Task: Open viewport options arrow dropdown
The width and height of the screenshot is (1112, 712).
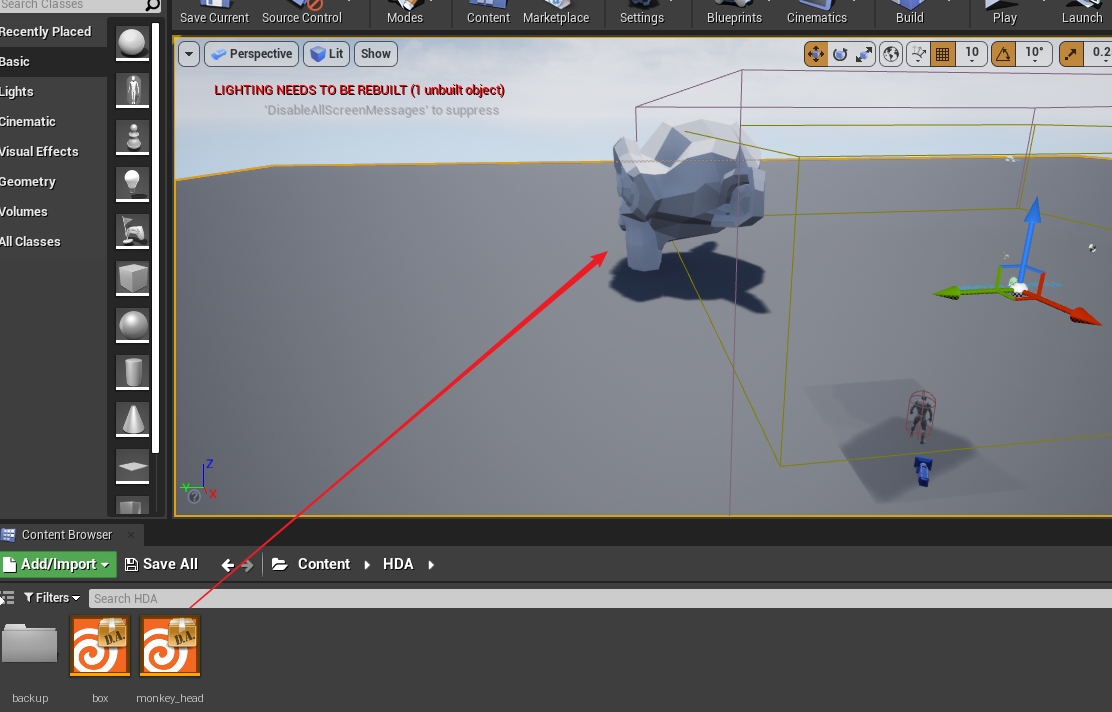Action: click(189, 54)
